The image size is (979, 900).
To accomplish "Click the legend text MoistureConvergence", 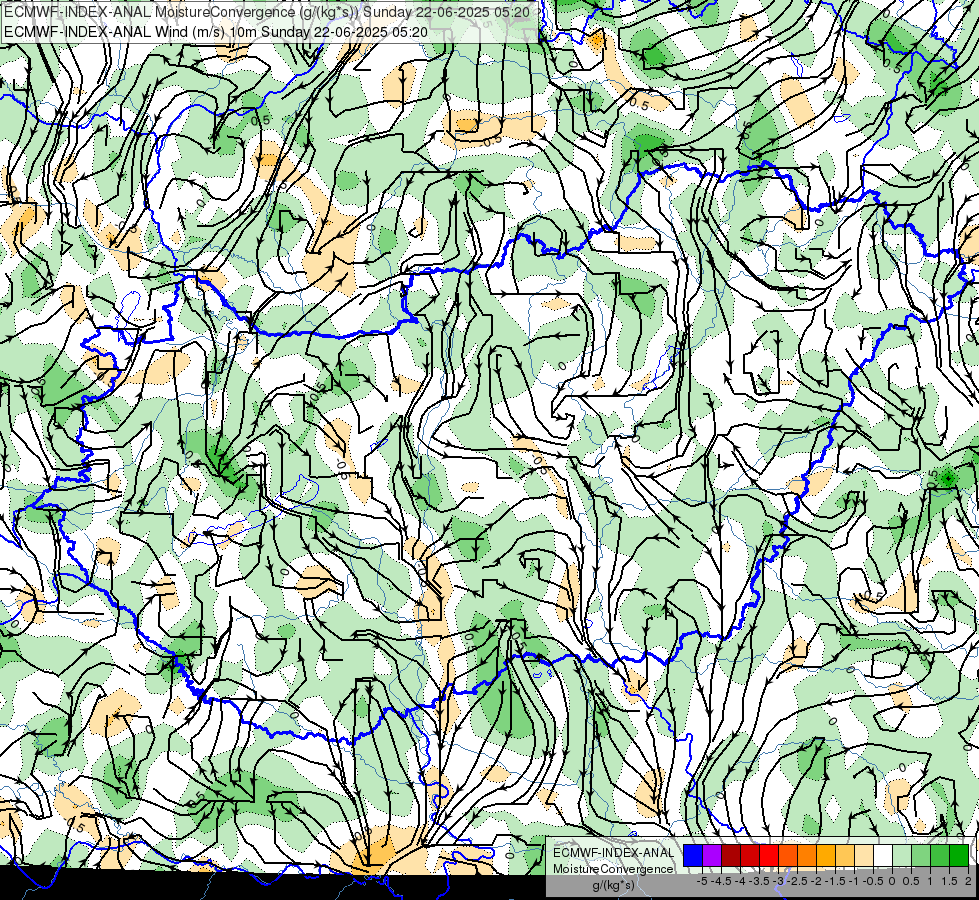I will click(x=613, y=869).
